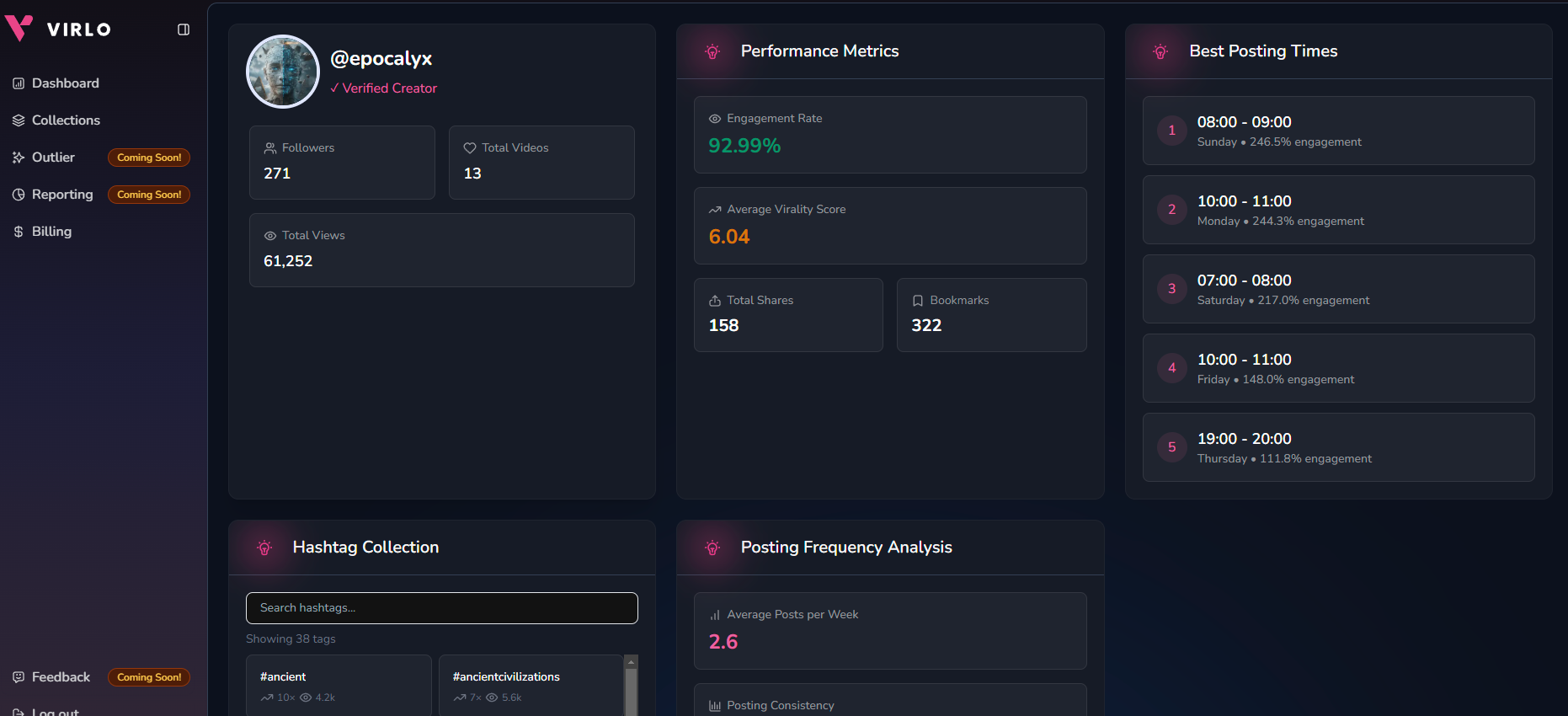The width and height of the screenshot is (1568, 716).
Task: Open Feedback in the sidebar
Action: click(x=61, y=677)
